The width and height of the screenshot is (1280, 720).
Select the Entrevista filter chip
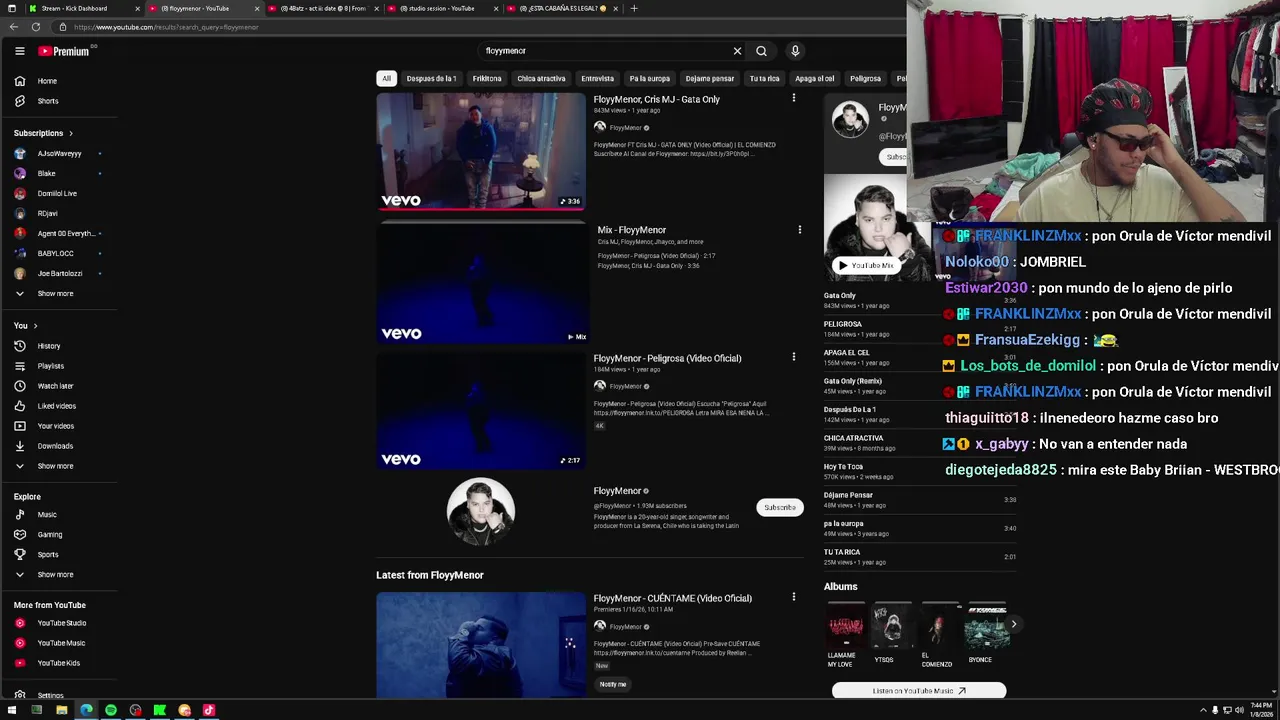[x=597, y=78]
